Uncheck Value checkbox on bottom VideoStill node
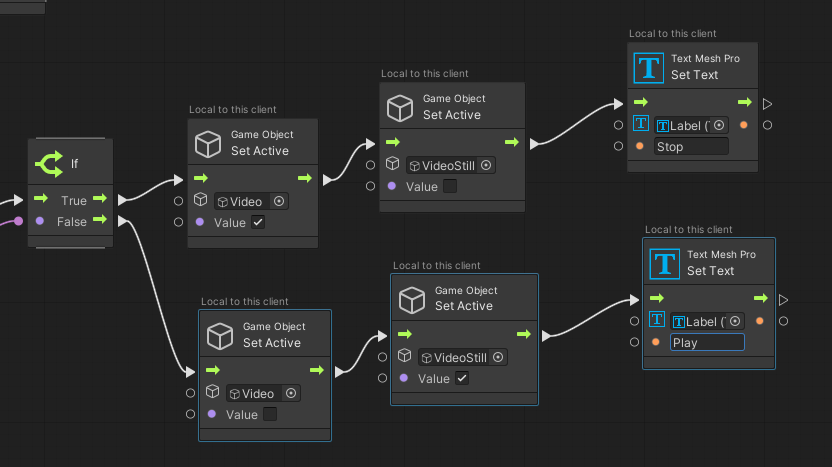The width and height of the screenshot is (832, 467). pos(462,378)
